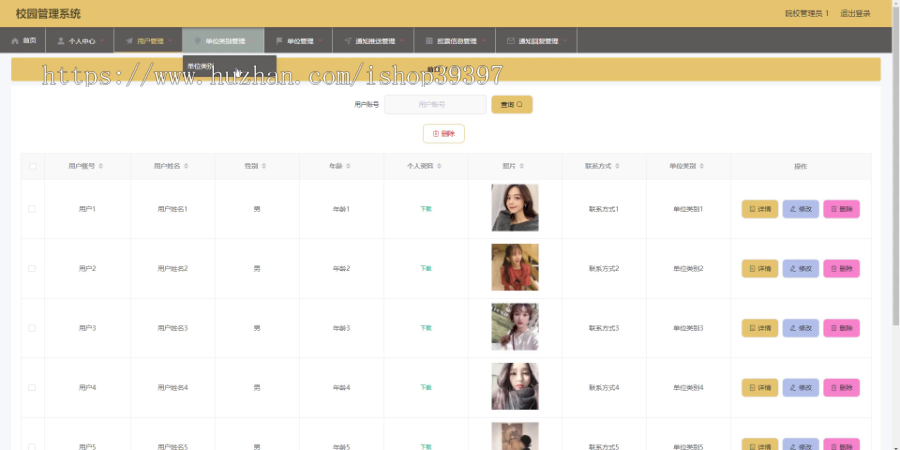Click the cell 年龄4
This screenshot has height=450, width=900.
[x=342, y=388]
